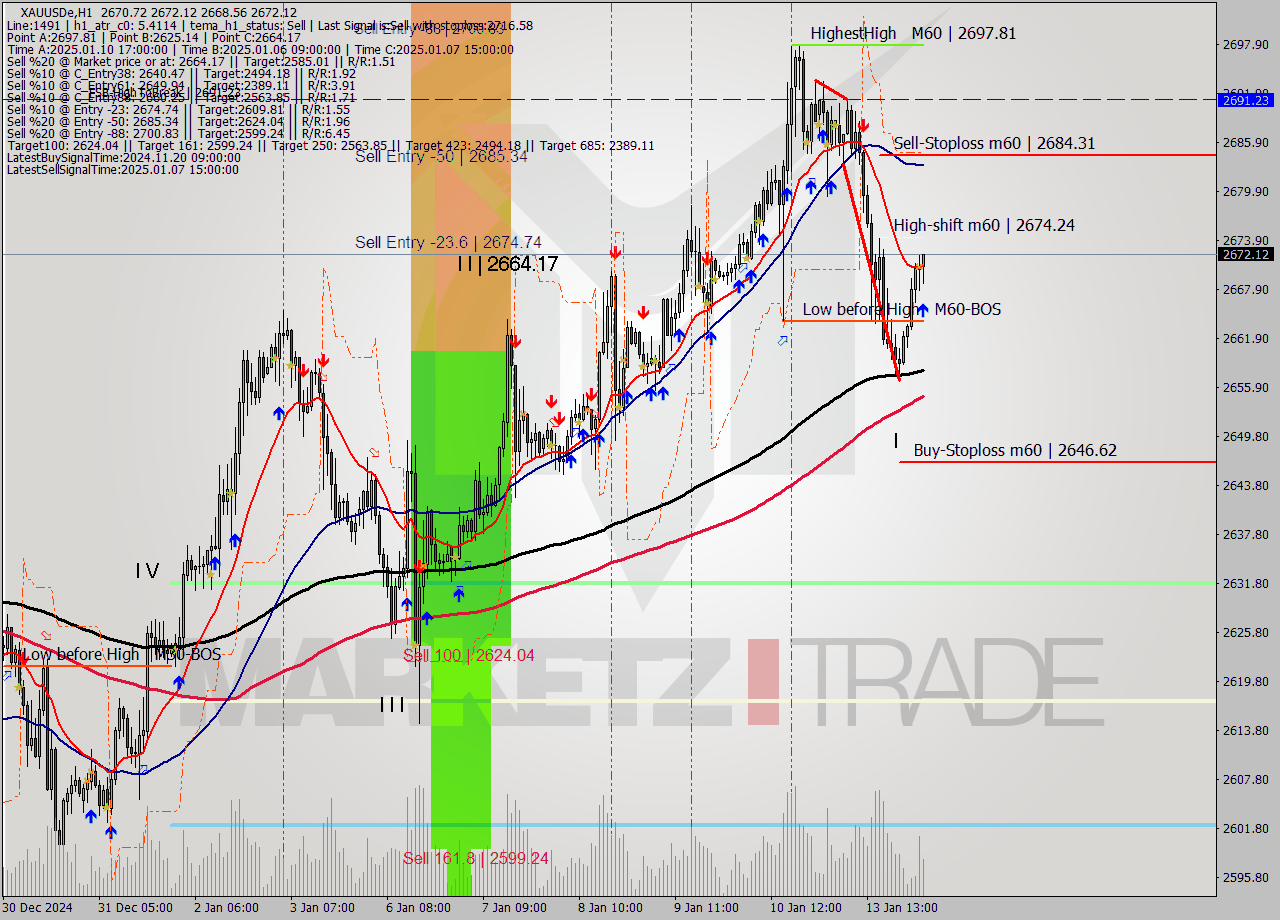Select the 2613.80 price axis value

(x=1245, y=730)
